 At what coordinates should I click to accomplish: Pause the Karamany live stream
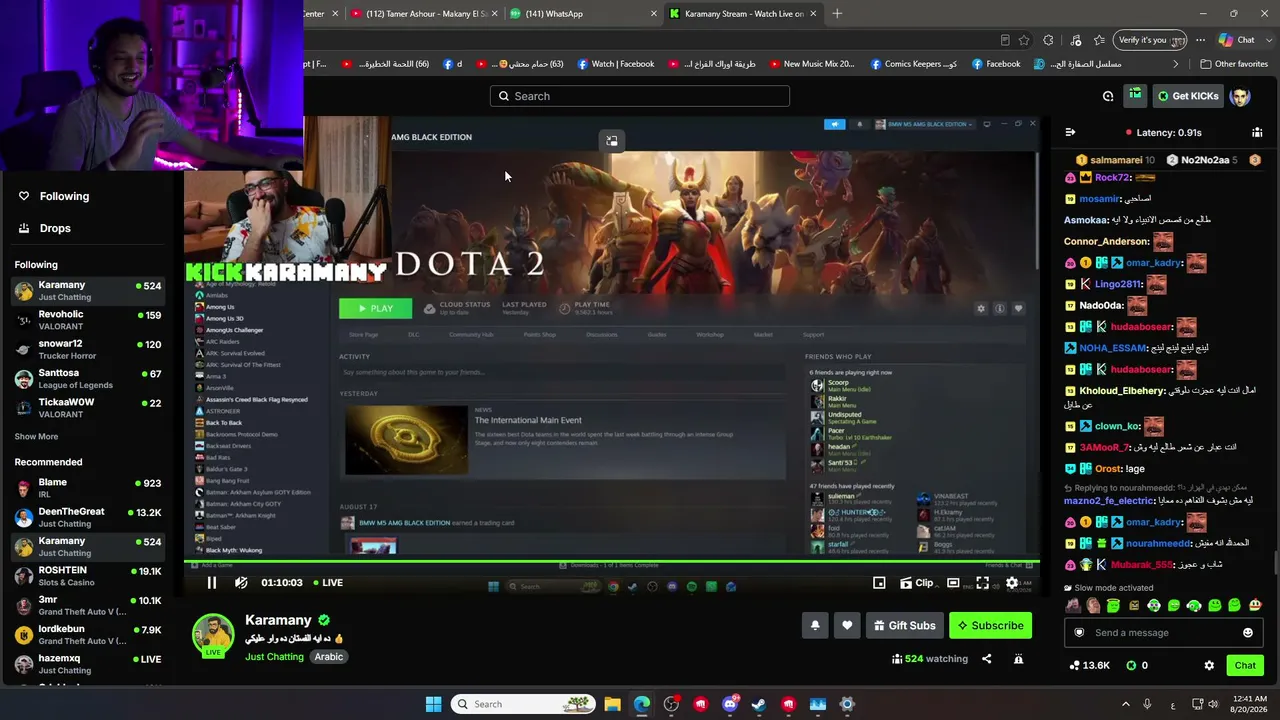coord(212,583)
